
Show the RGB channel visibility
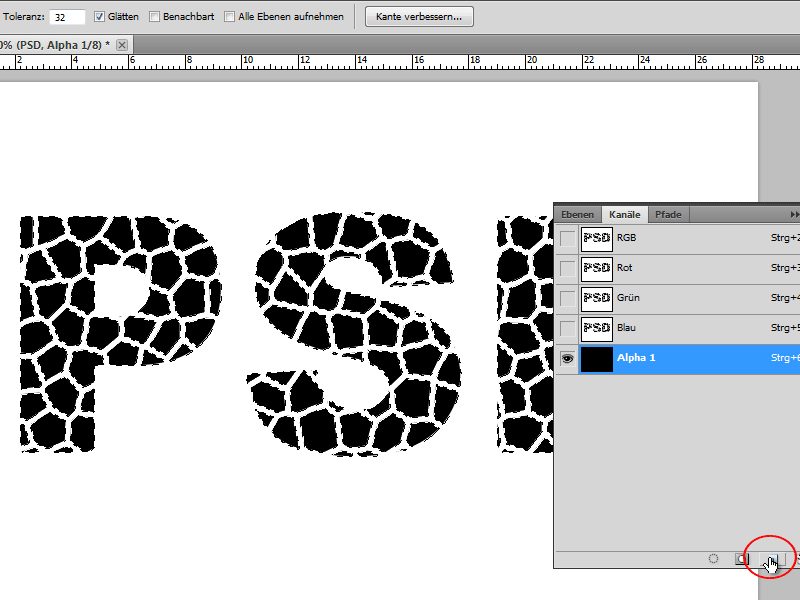[567, 238]
